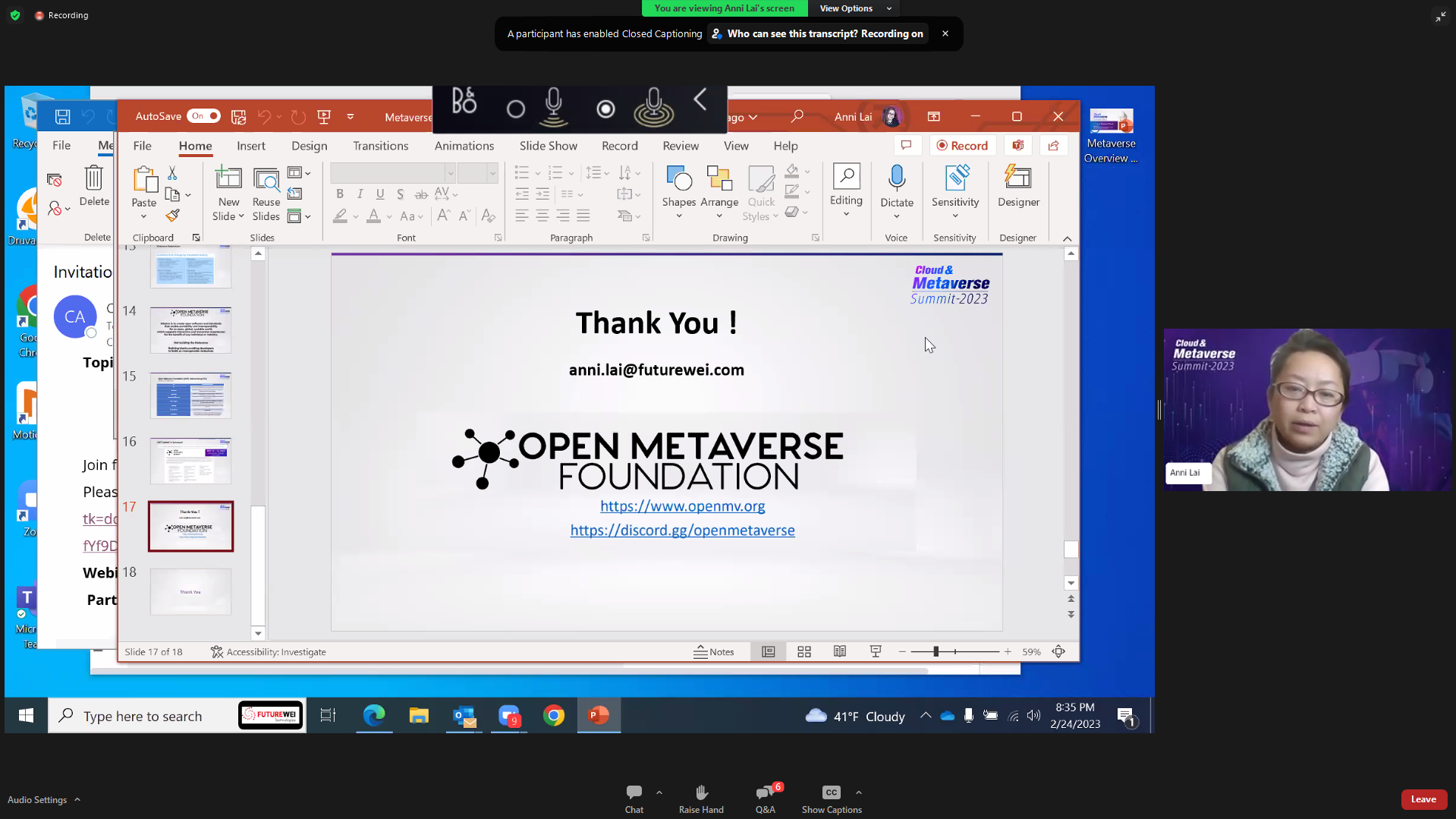The width and height of the screenshot is (1456, 819).
Task: Switch to Slide Sorter view
Action: [x=804, y=652]
